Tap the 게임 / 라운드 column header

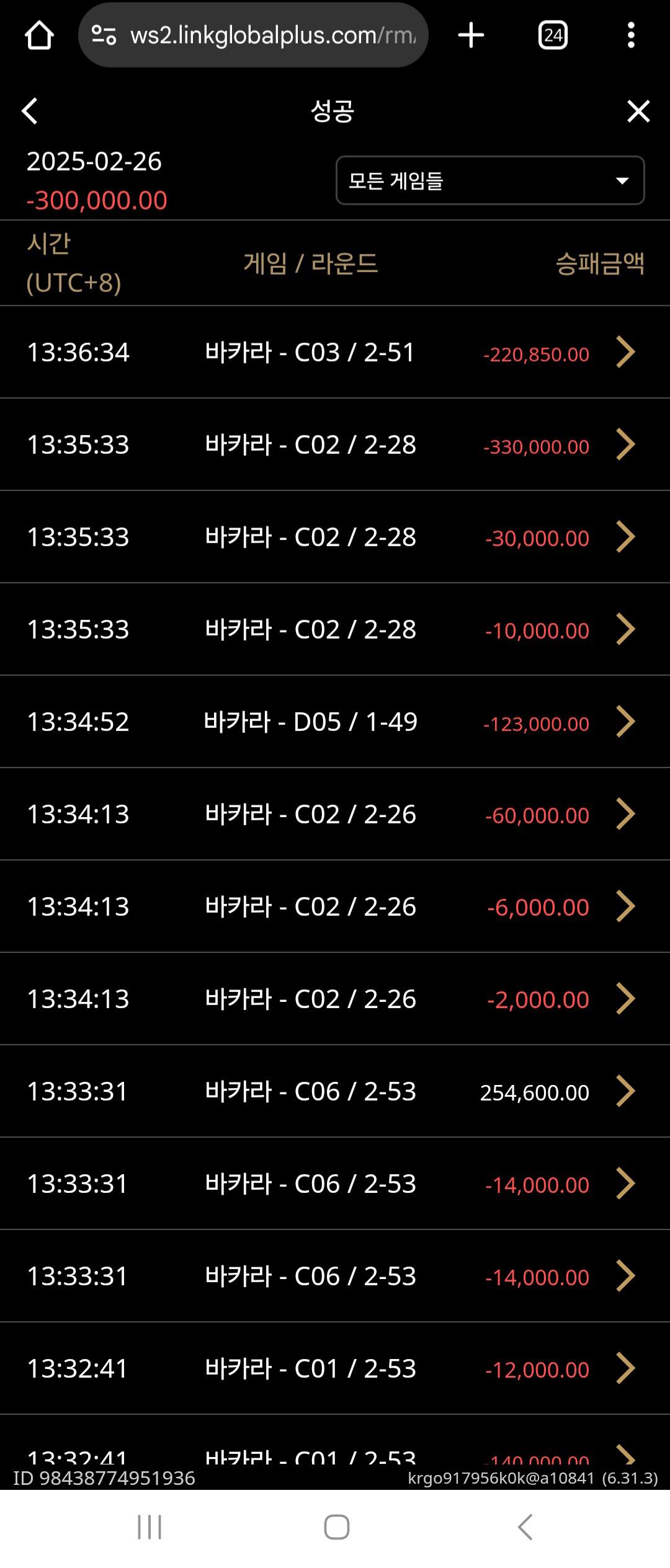pos(310,264)
